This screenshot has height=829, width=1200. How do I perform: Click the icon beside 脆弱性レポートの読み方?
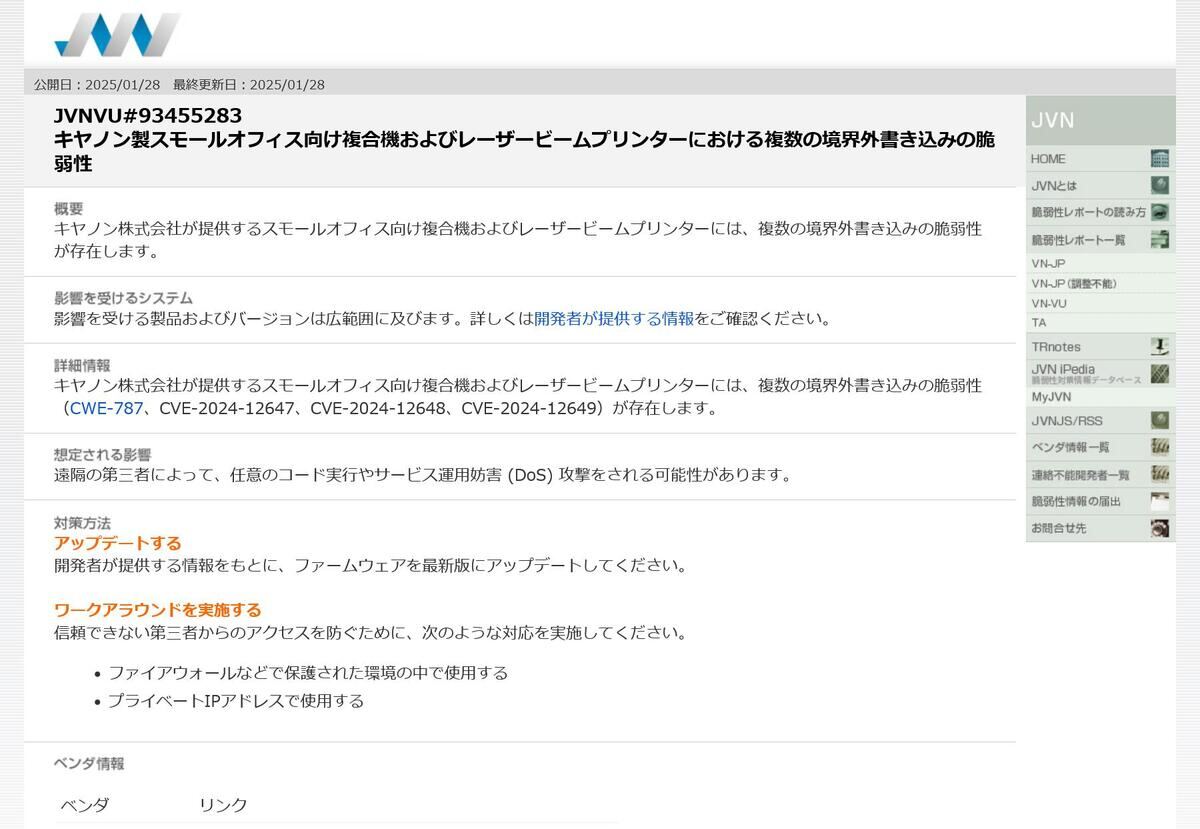pos(1160,212)
